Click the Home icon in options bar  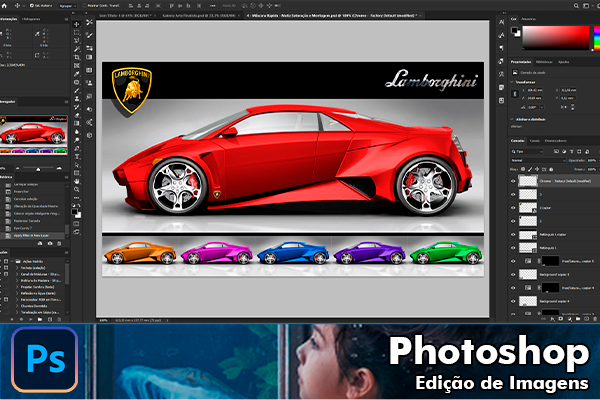(4, 6)
